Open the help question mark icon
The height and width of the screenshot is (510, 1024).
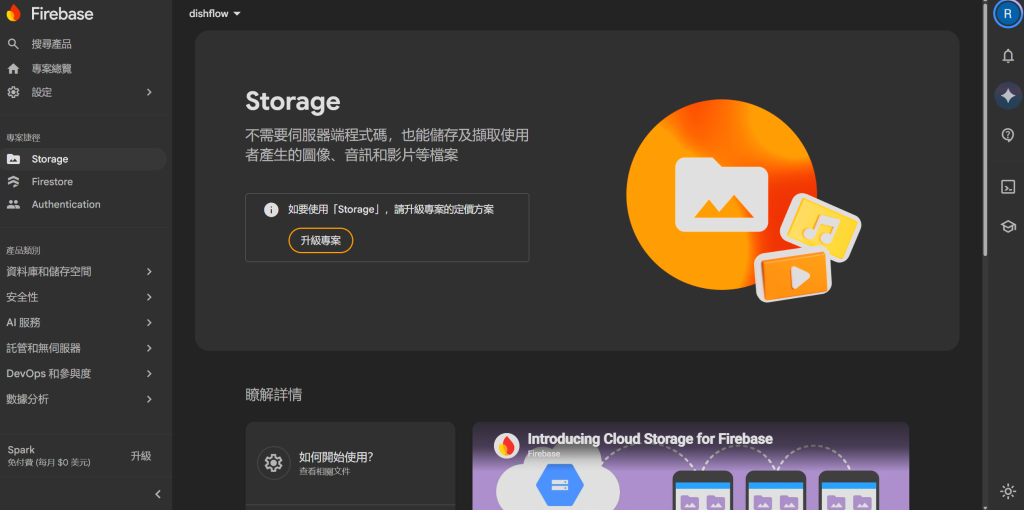pyautogui.click(x=1008, y=135)
